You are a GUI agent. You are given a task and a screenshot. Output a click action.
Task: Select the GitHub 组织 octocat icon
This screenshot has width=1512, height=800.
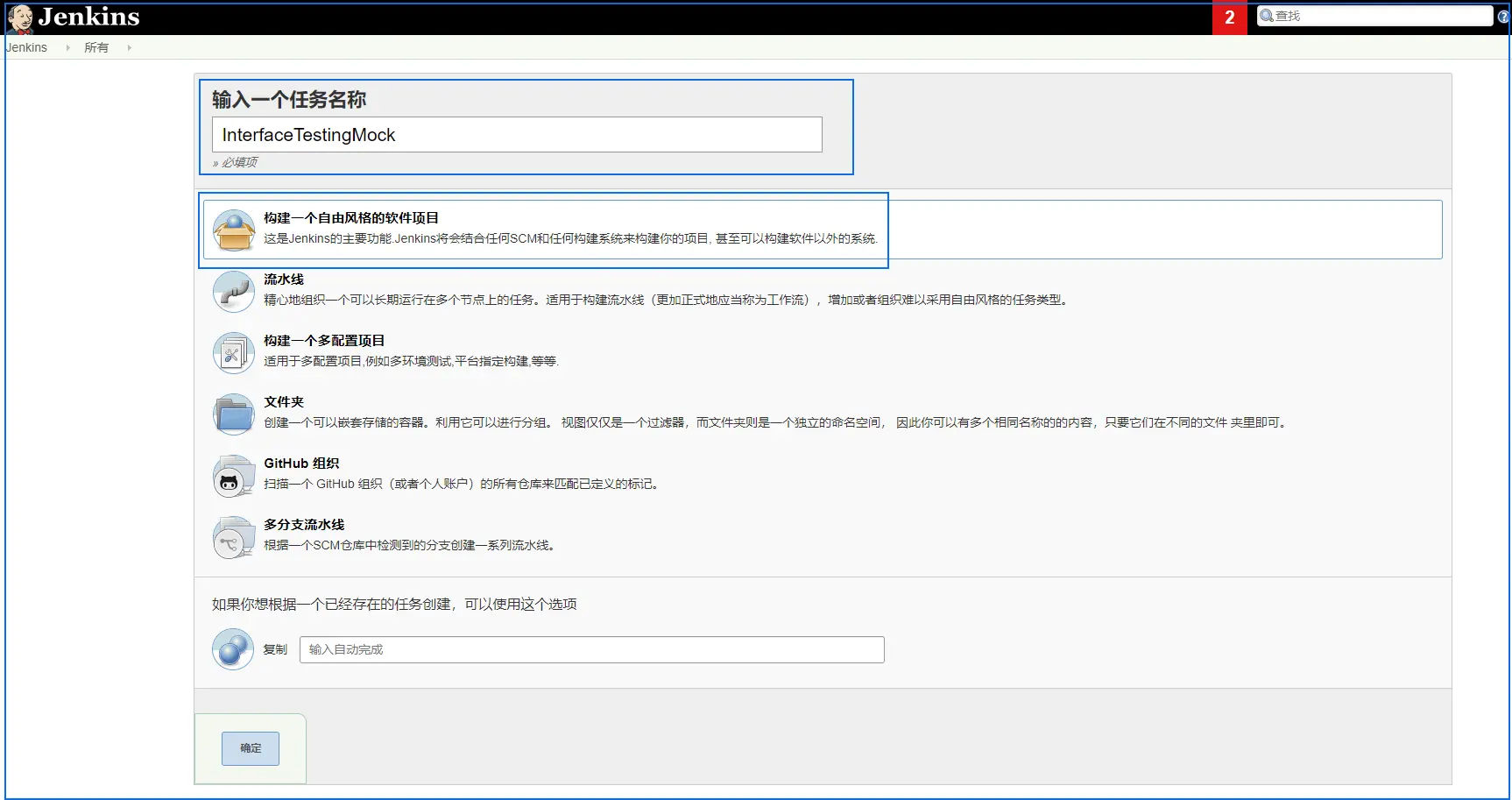(x=233, y=475)
